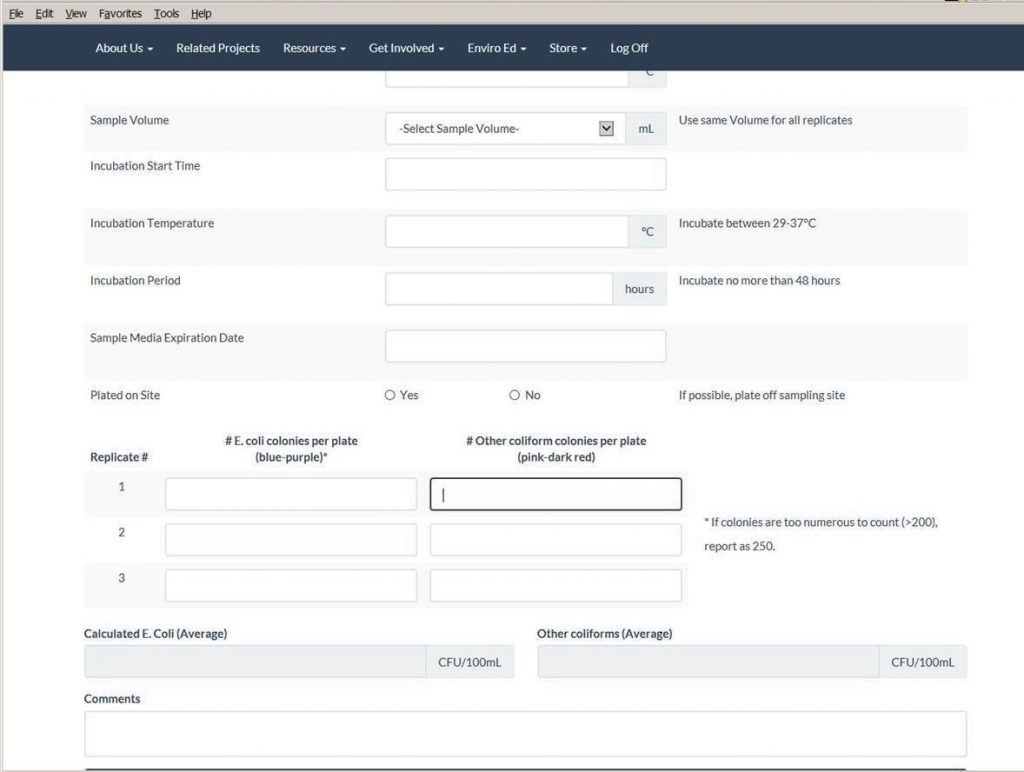Screen dimensions: 1024x772
Task: Expand the Resources navigation menu
Action: 314,48
